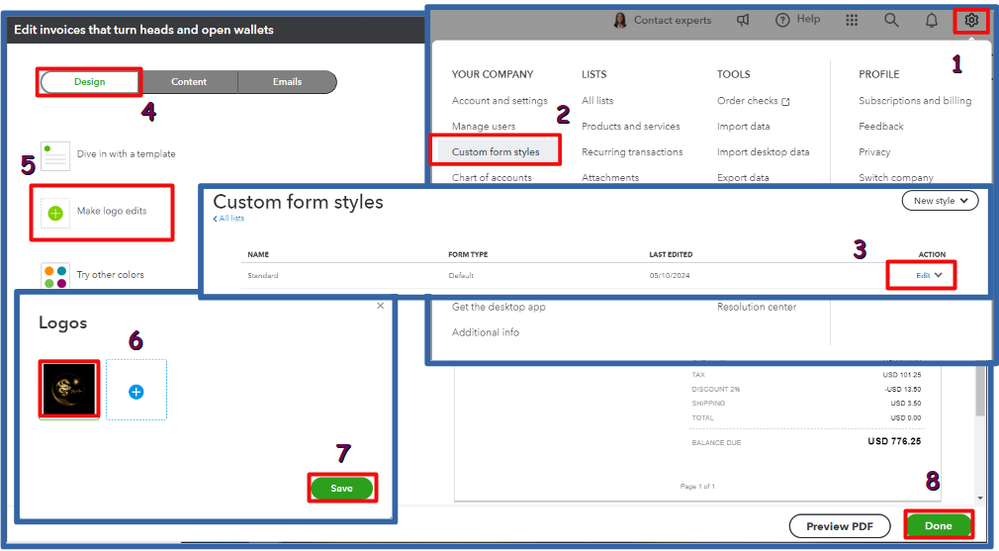The height and width of the screenshot is (551, 999).
Task: Click the megaphone announcements icon
Action: 743,20
